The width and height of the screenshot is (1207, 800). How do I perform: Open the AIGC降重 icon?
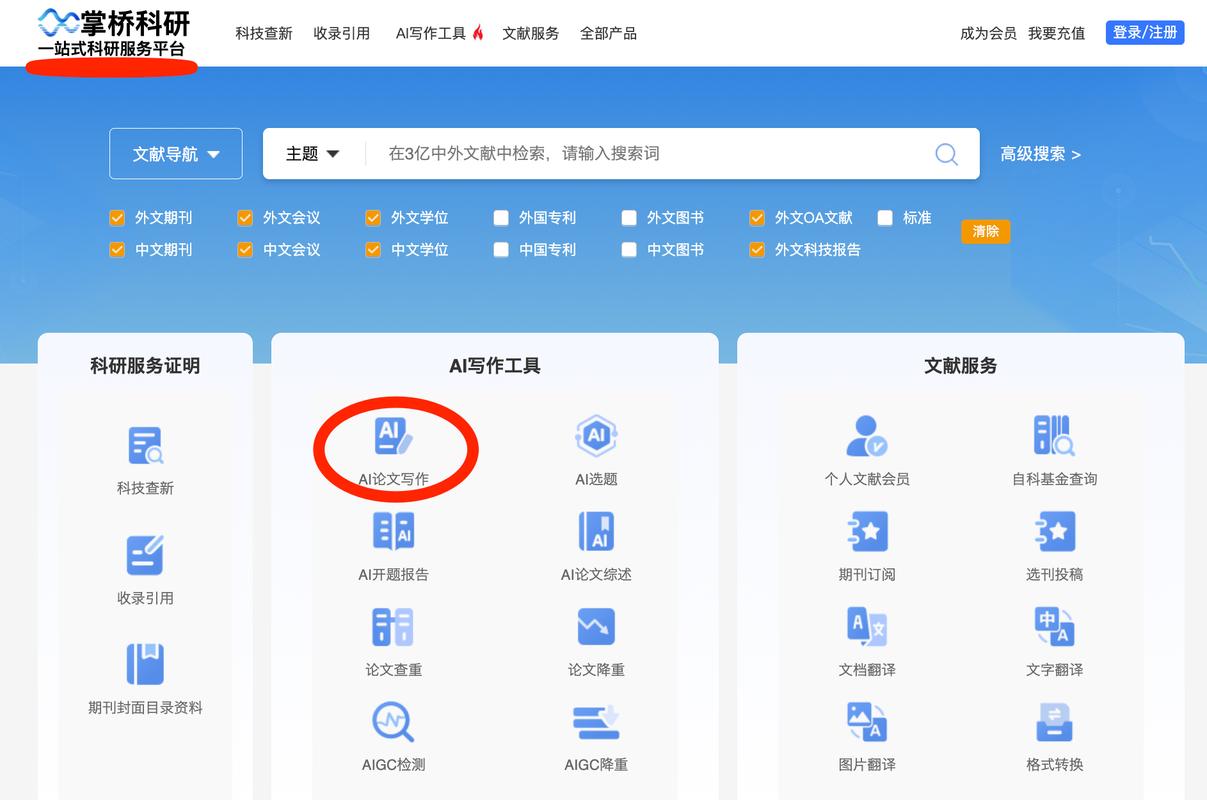coord(596,722)
